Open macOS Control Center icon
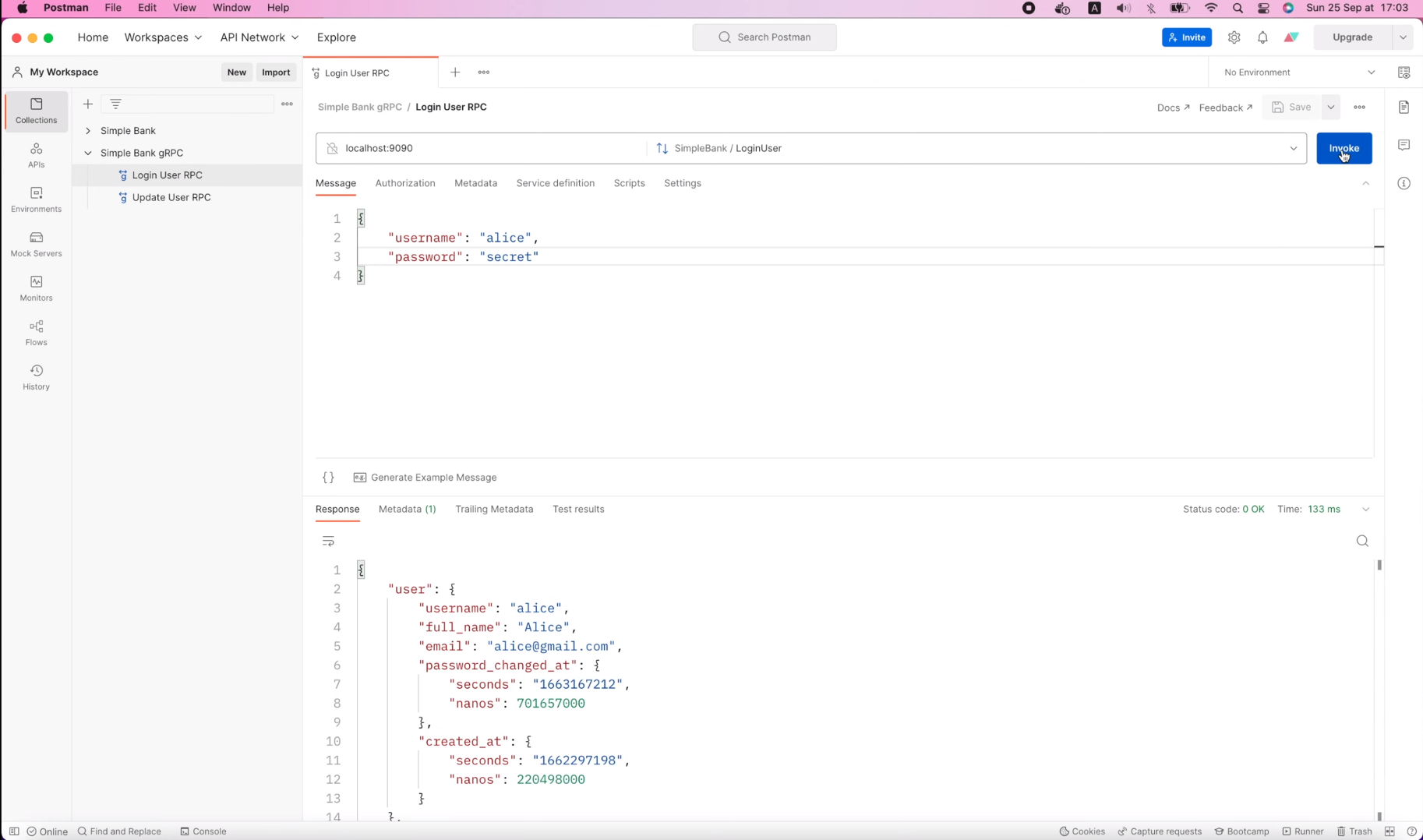1423x840 pixels. (x=1263, y=8)
